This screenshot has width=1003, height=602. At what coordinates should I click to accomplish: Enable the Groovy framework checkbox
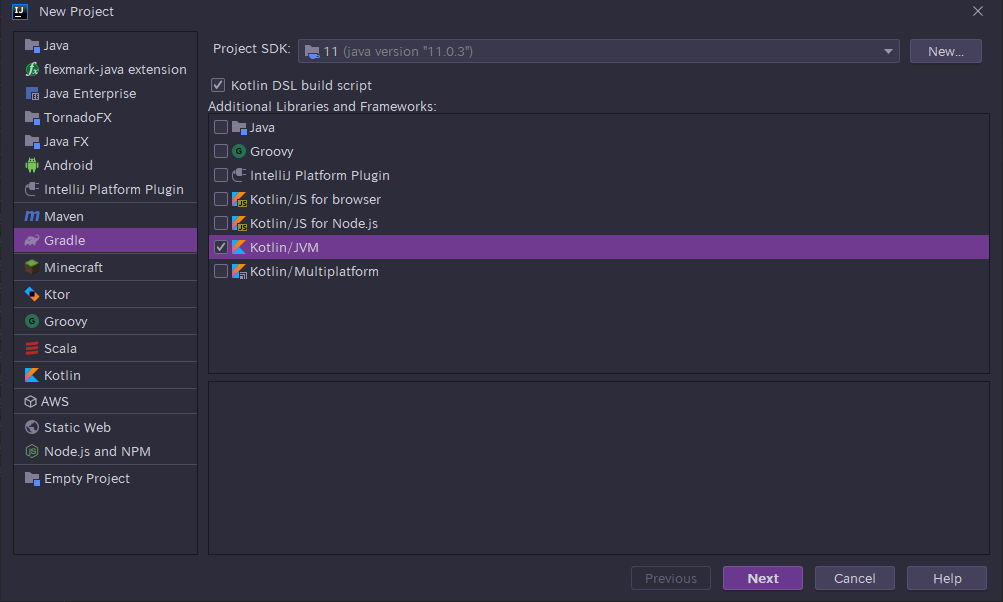tap(221, 152)
